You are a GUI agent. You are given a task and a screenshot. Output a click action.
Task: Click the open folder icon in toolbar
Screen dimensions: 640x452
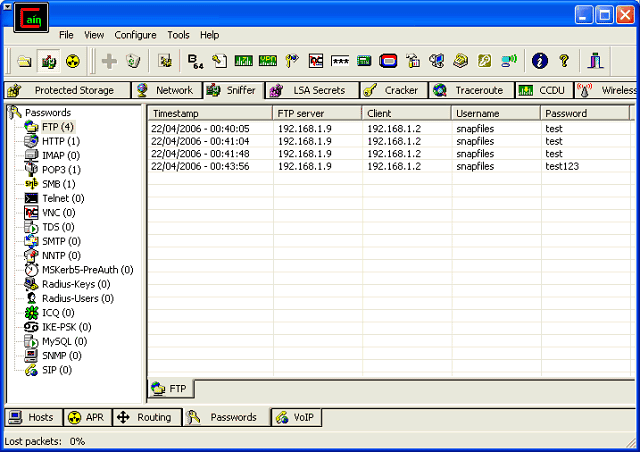[x=24, y=61]
